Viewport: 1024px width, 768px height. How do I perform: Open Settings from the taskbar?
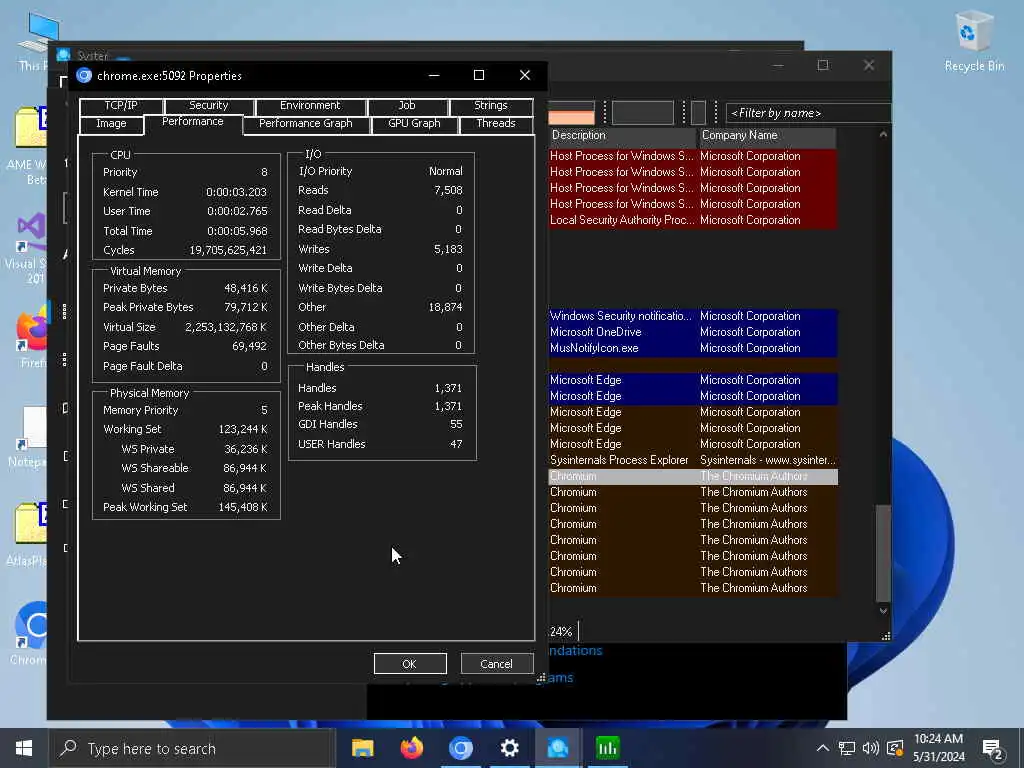click(x=509, y=748)
